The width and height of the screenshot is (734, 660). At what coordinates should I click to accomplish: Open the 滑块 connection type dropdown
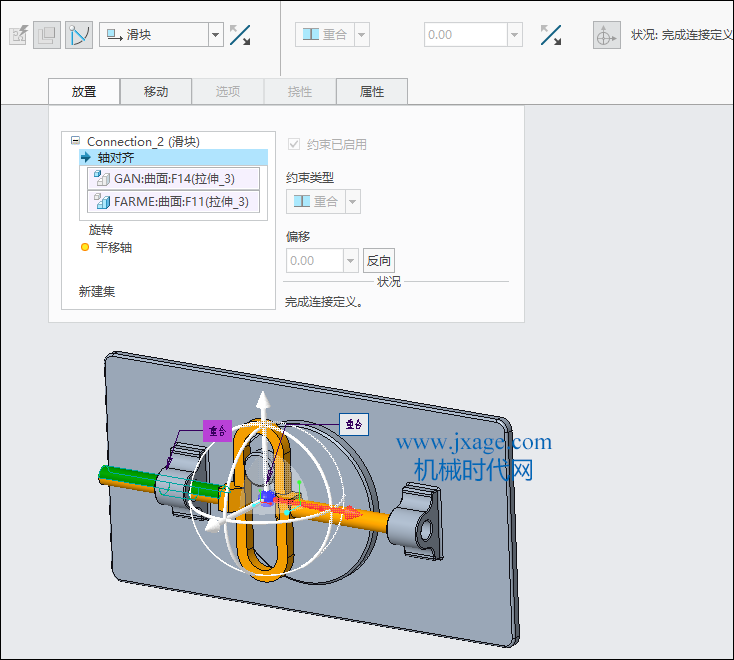(215, 35)
